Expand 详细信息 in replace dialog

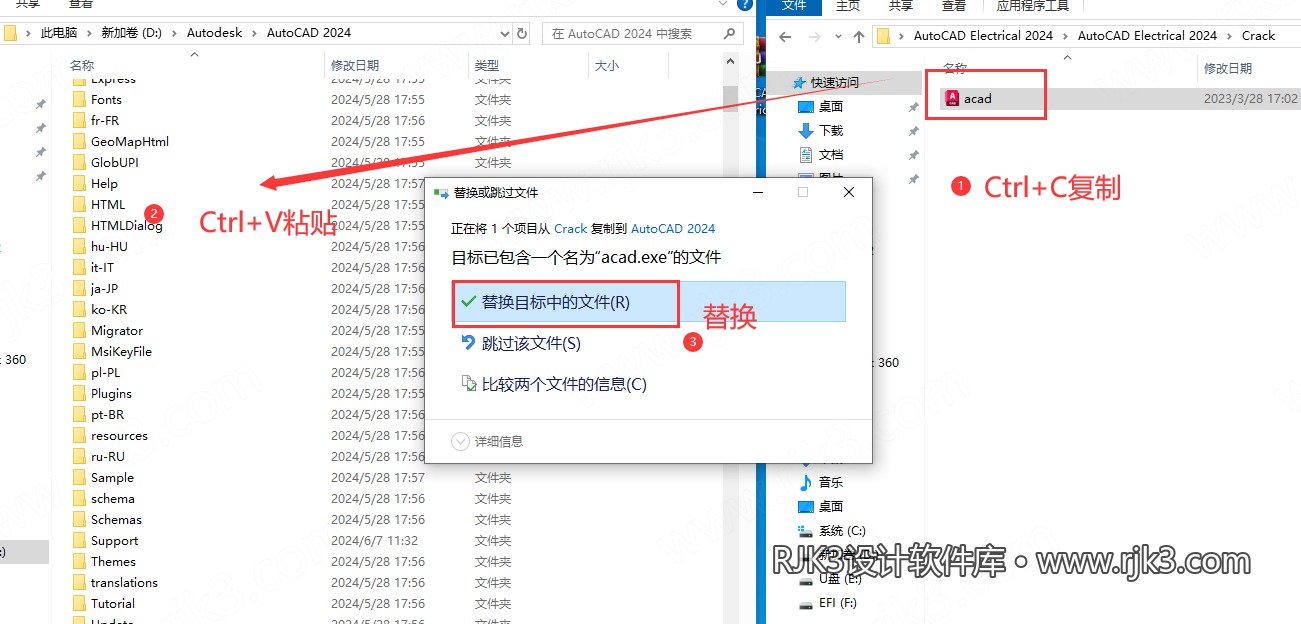tap(488, 441)
